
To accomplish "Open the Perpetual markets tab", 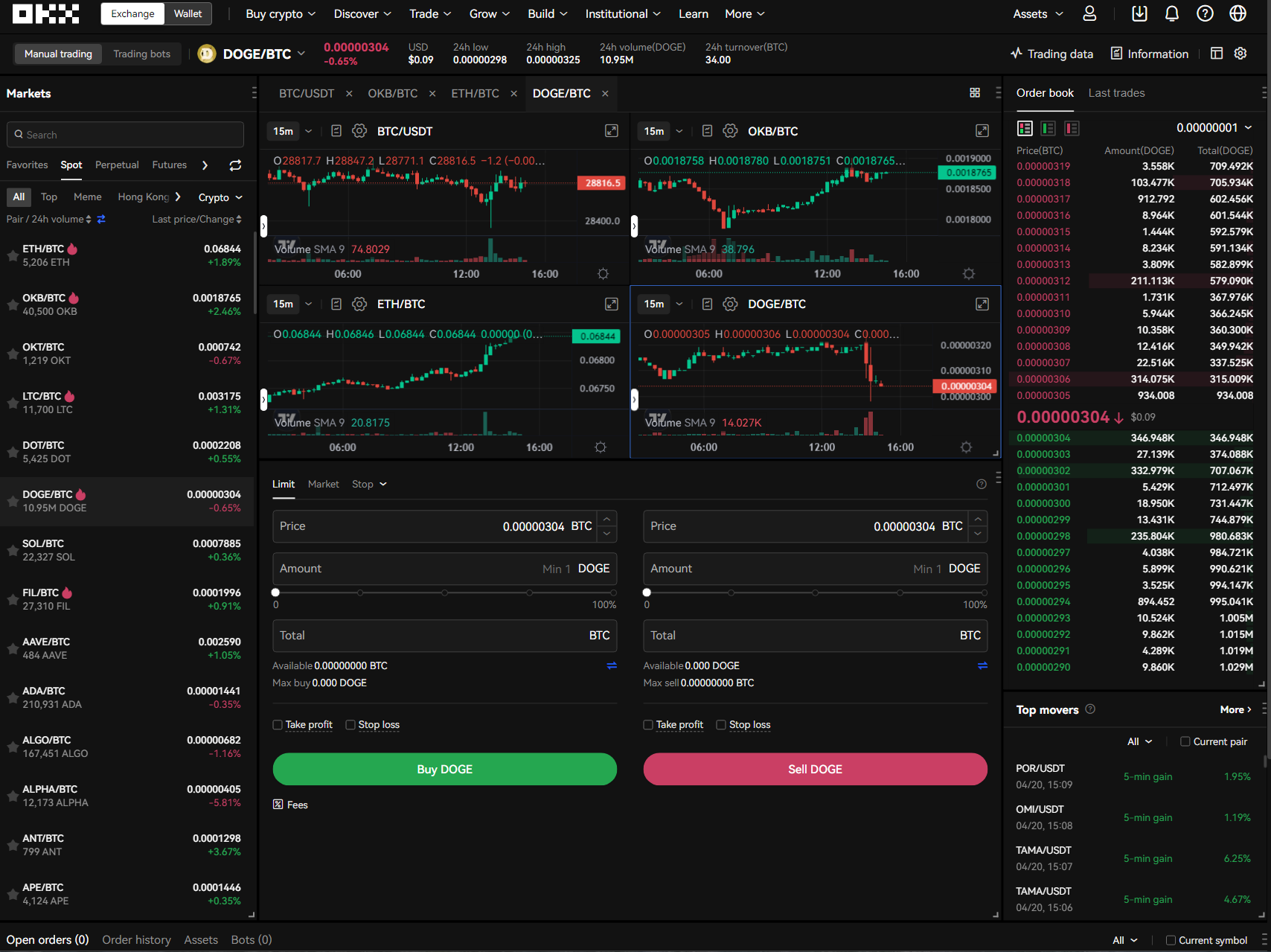I will pos(117,164).
